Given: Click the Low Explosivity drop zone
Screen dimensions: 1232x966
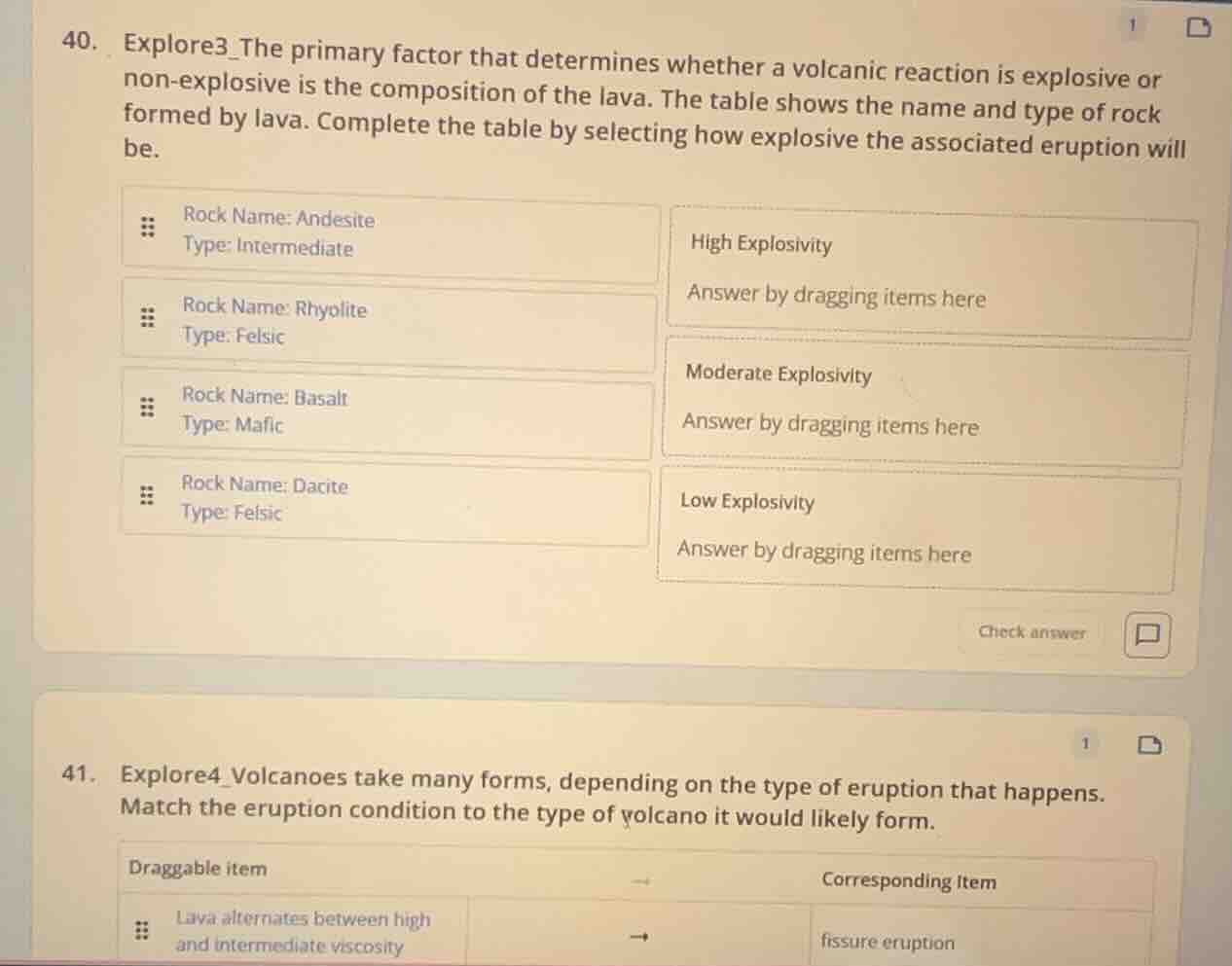Looking at the screenshot, I should coord(918,532).
